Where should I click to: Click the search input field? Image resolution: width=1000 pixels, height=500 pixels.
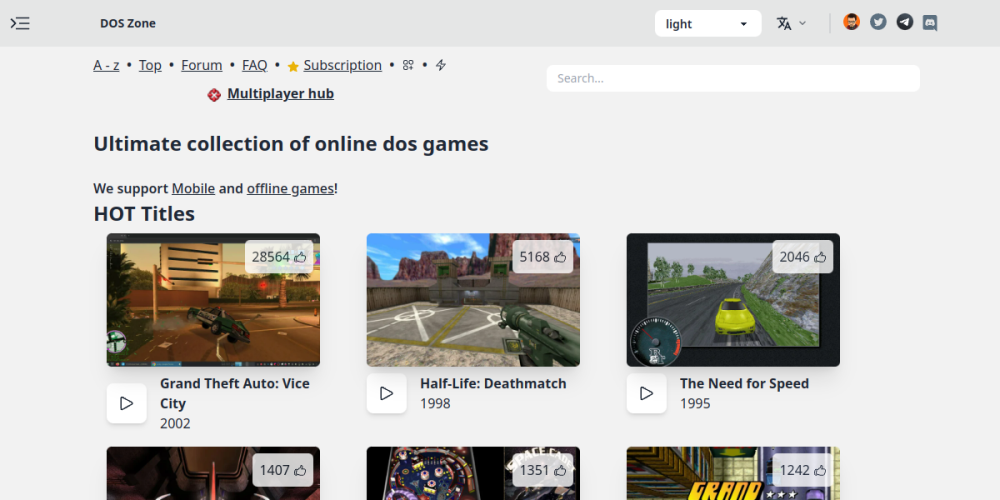click(732, 78)
